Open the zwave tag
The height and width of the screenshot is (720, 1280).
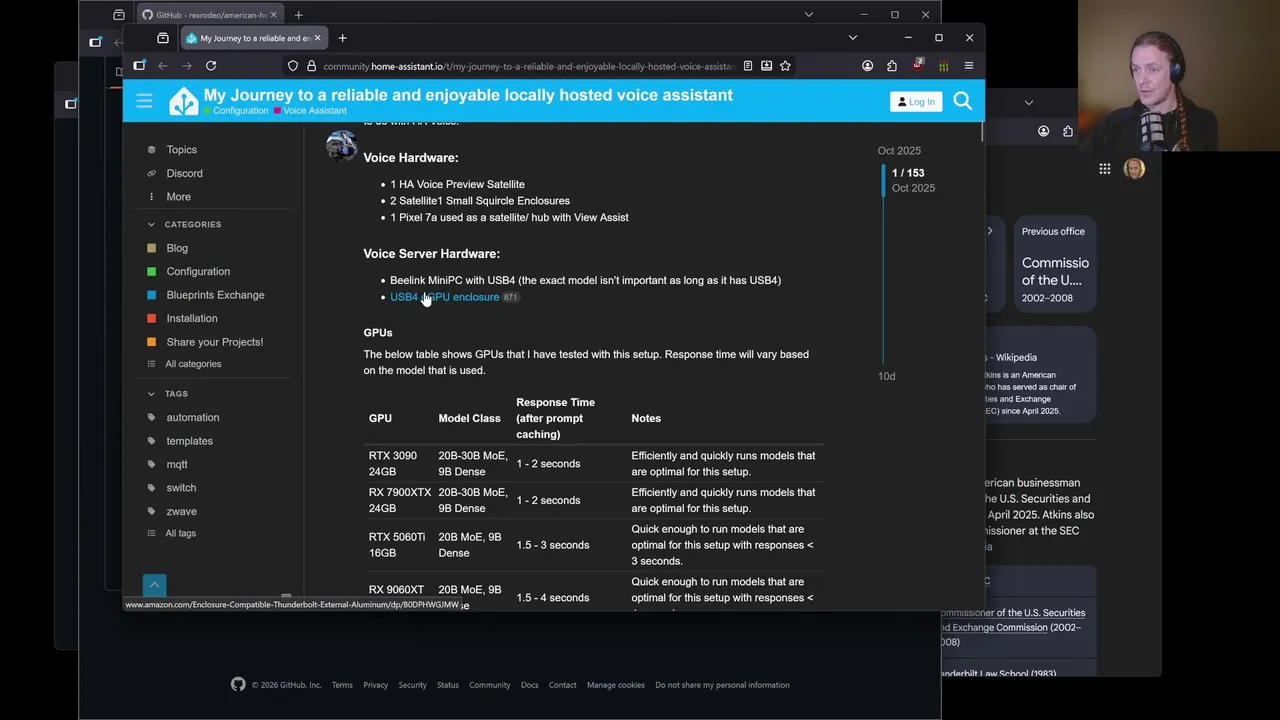(181, 511)
